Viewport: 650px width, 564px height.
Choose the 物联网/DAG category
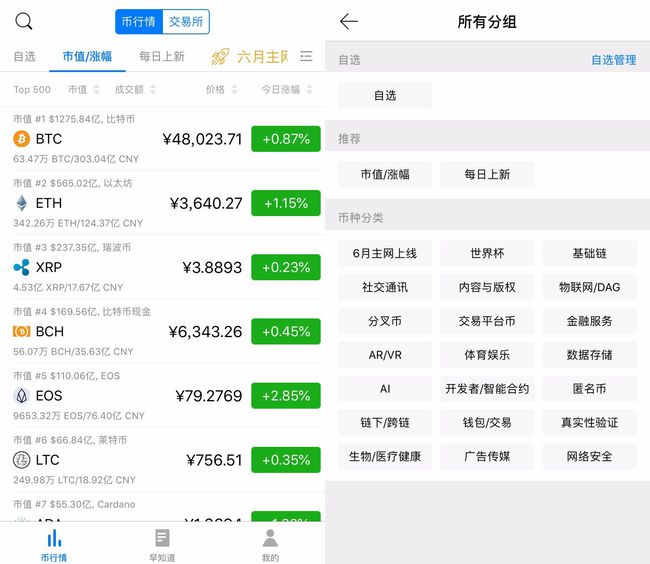(x=589, y=287)
